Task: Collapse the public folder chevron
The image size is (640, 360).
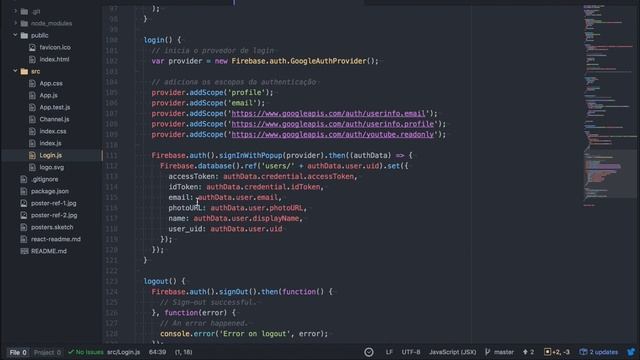Action: point(16,36)
